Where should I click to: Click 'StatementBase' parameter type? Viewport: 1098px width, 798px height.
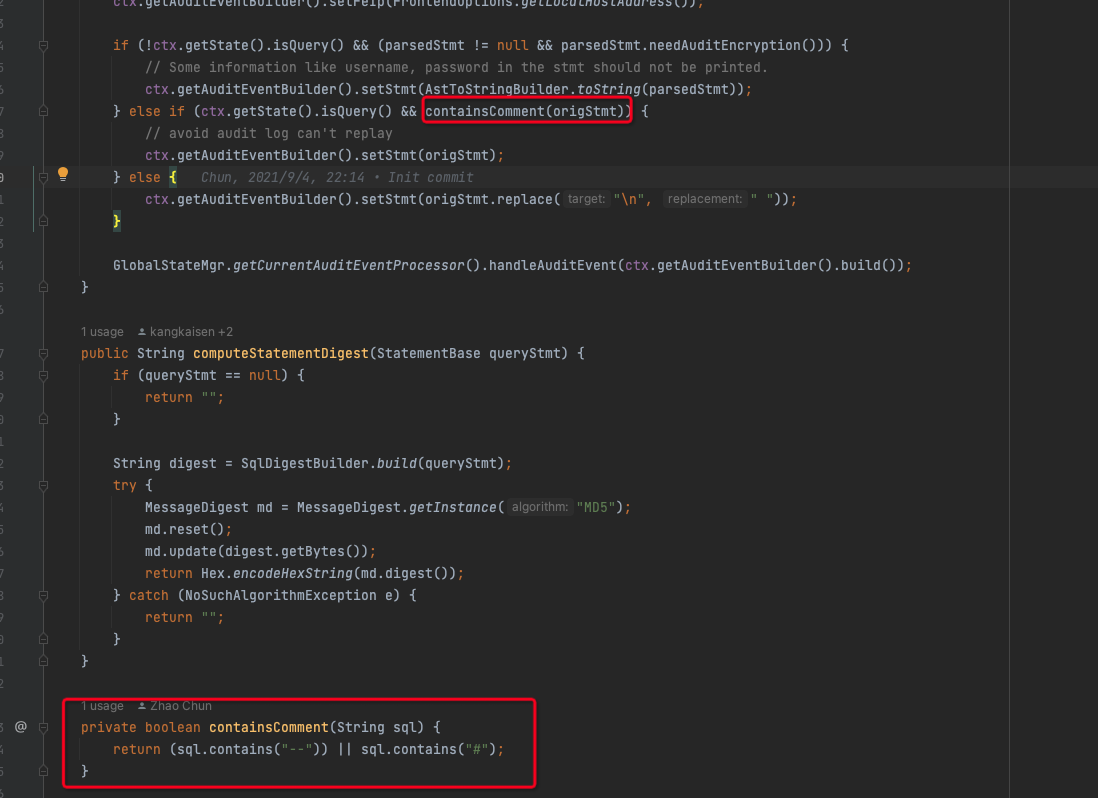429,354
